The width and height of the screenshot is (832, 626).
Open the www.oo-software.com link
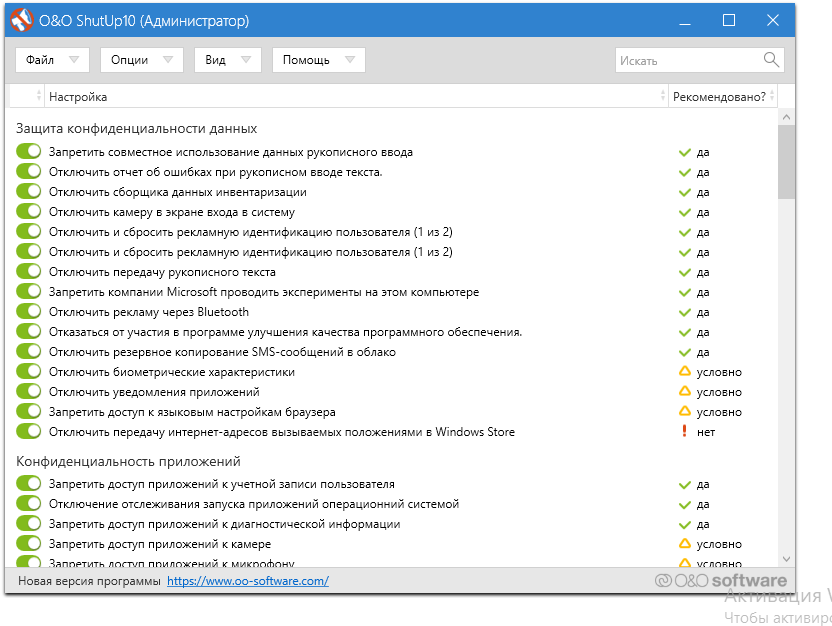coord(248,581)
